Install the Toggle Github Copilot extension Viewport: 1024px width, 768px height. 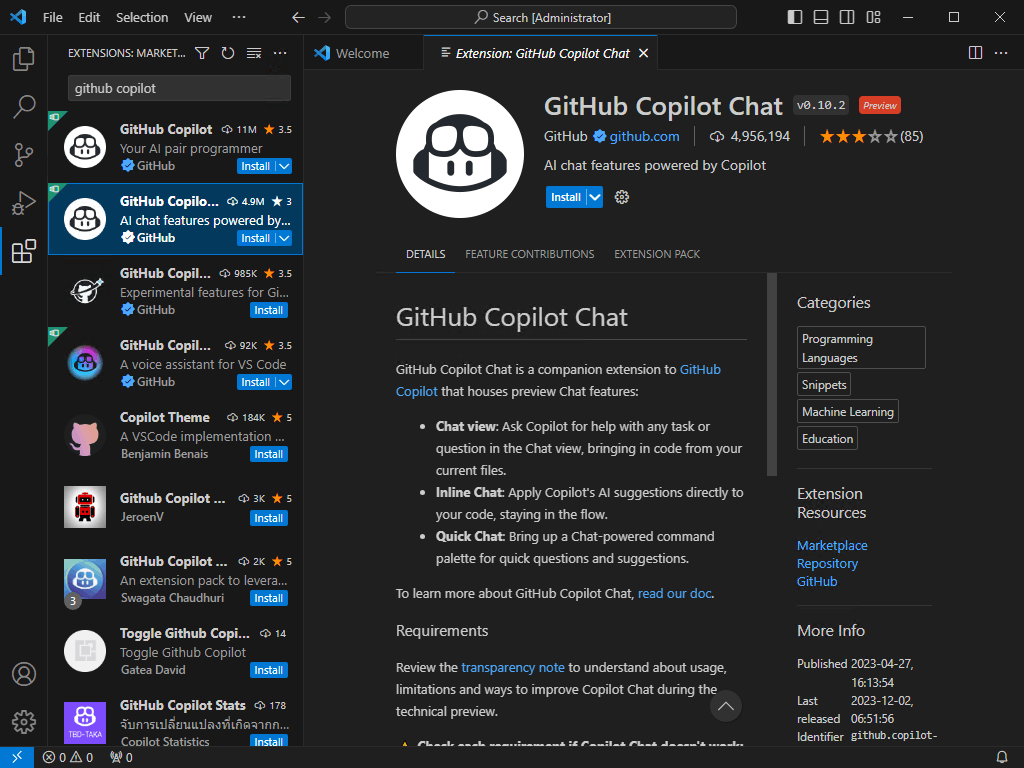[x=268, y=670]
